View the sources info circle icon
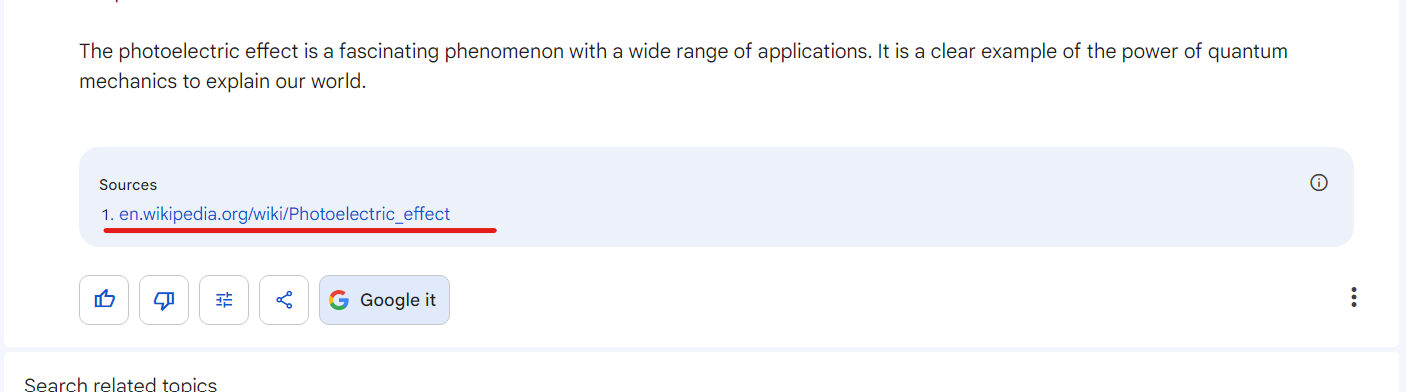This screenshot has width=1406, height=392. pos(1319,183)
